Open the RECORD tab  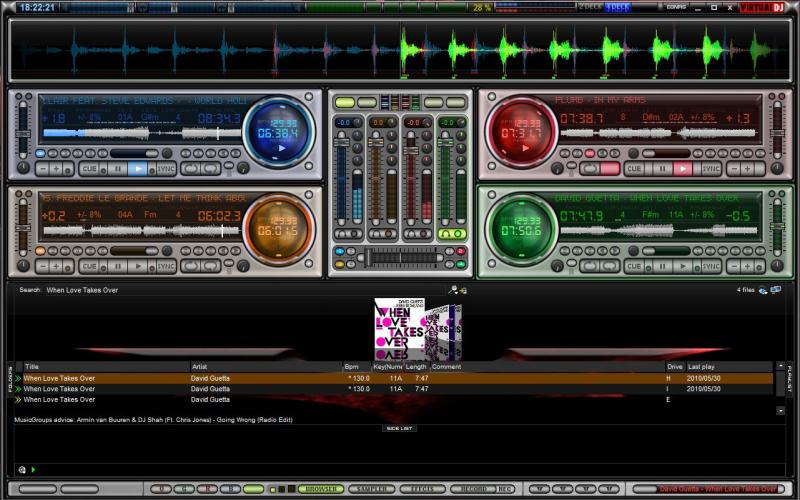click(x=472, y=489)
